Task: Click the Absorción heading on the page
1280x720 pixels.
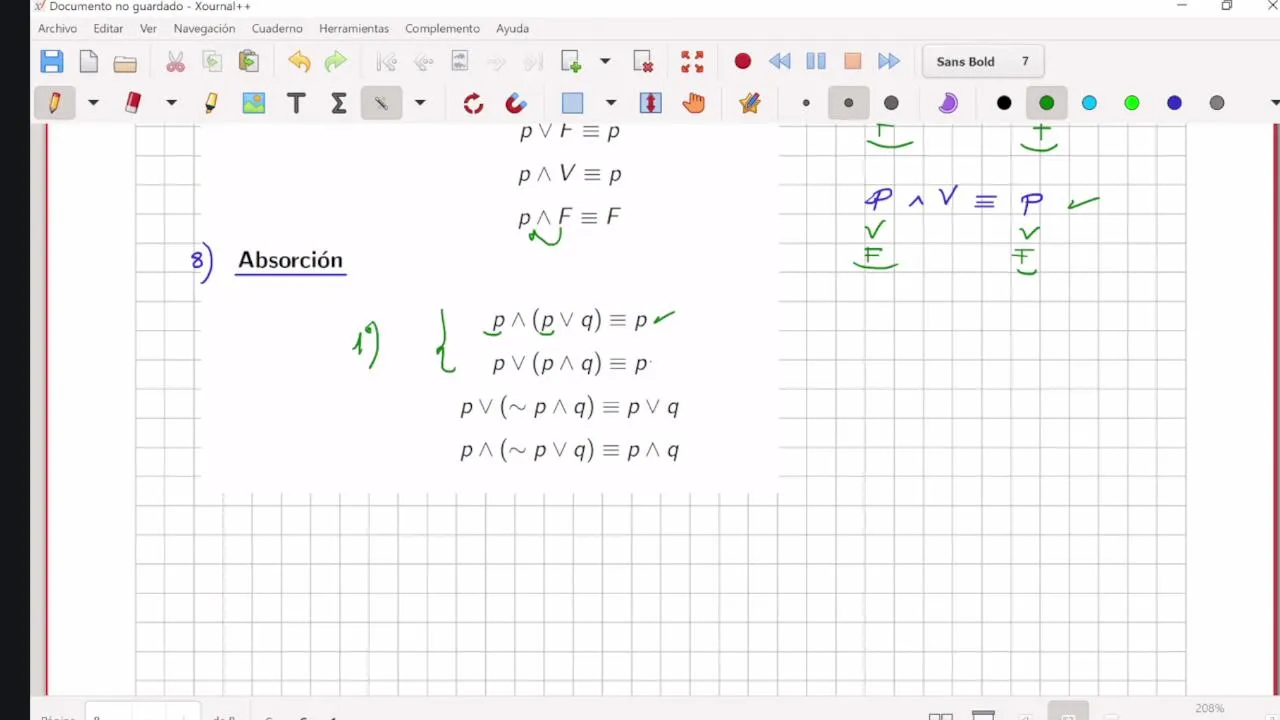Action: (290, 260)
